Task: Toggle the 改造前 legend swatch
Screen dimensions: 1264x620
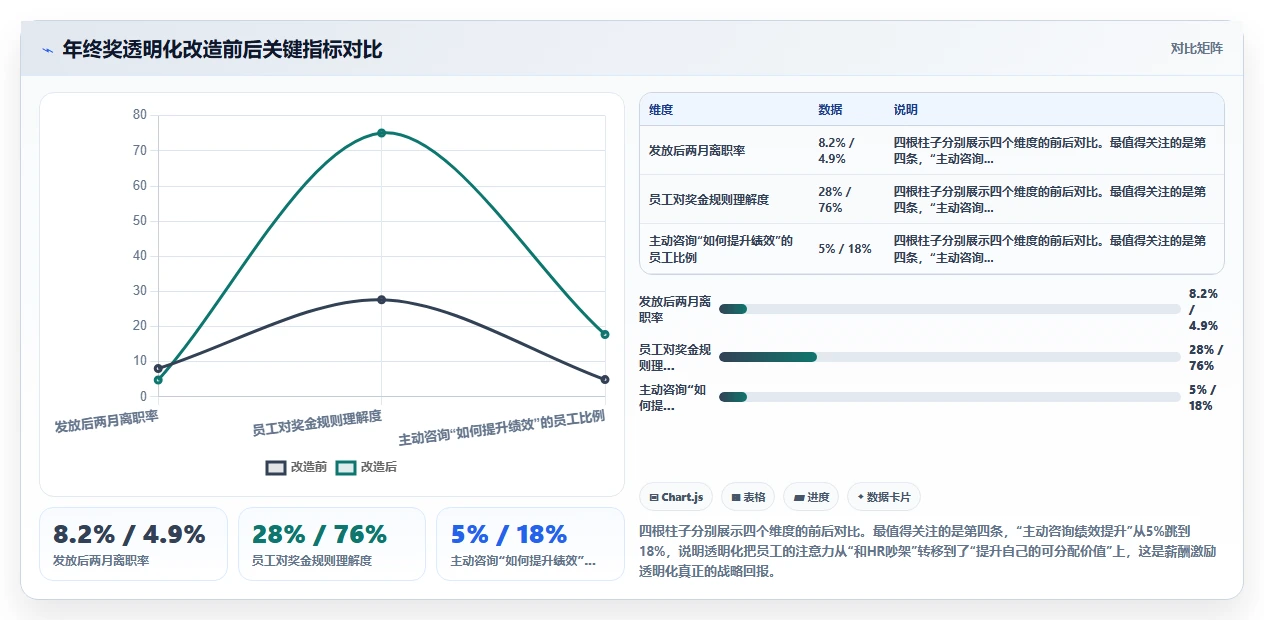Action: tap(276, 467)
